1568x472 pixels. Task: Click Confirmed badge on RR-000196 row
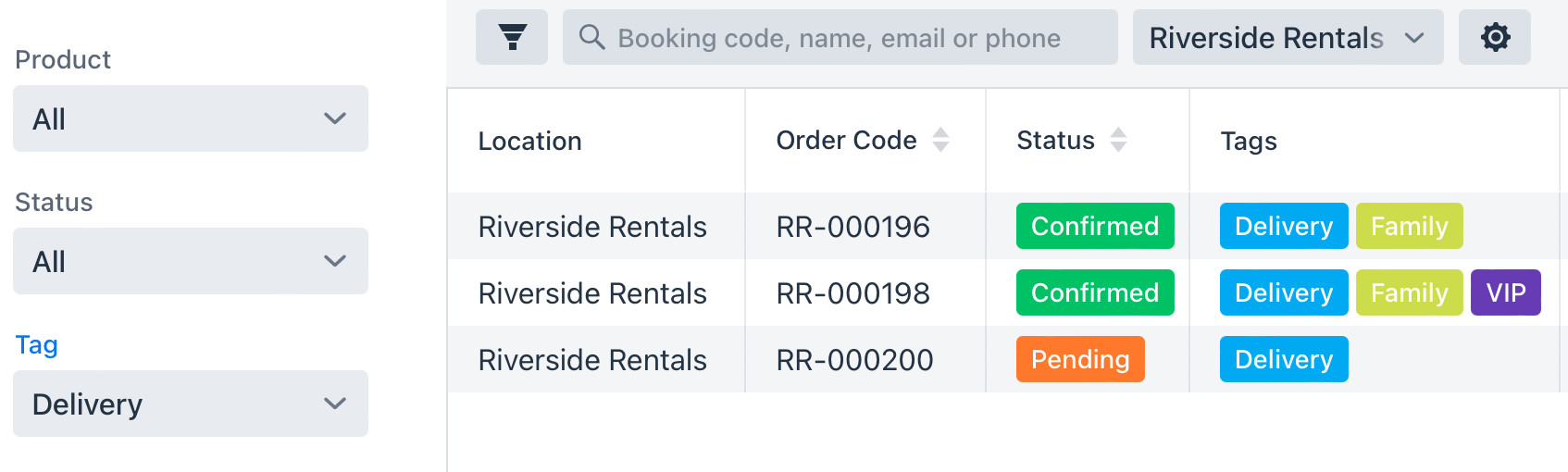point(1095,226)
